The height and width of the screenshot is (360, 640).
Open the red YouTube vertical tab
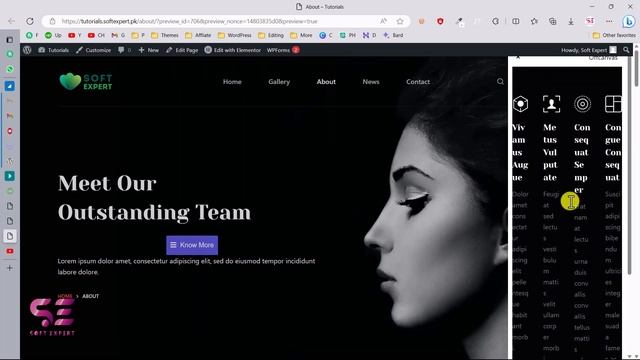10,251
